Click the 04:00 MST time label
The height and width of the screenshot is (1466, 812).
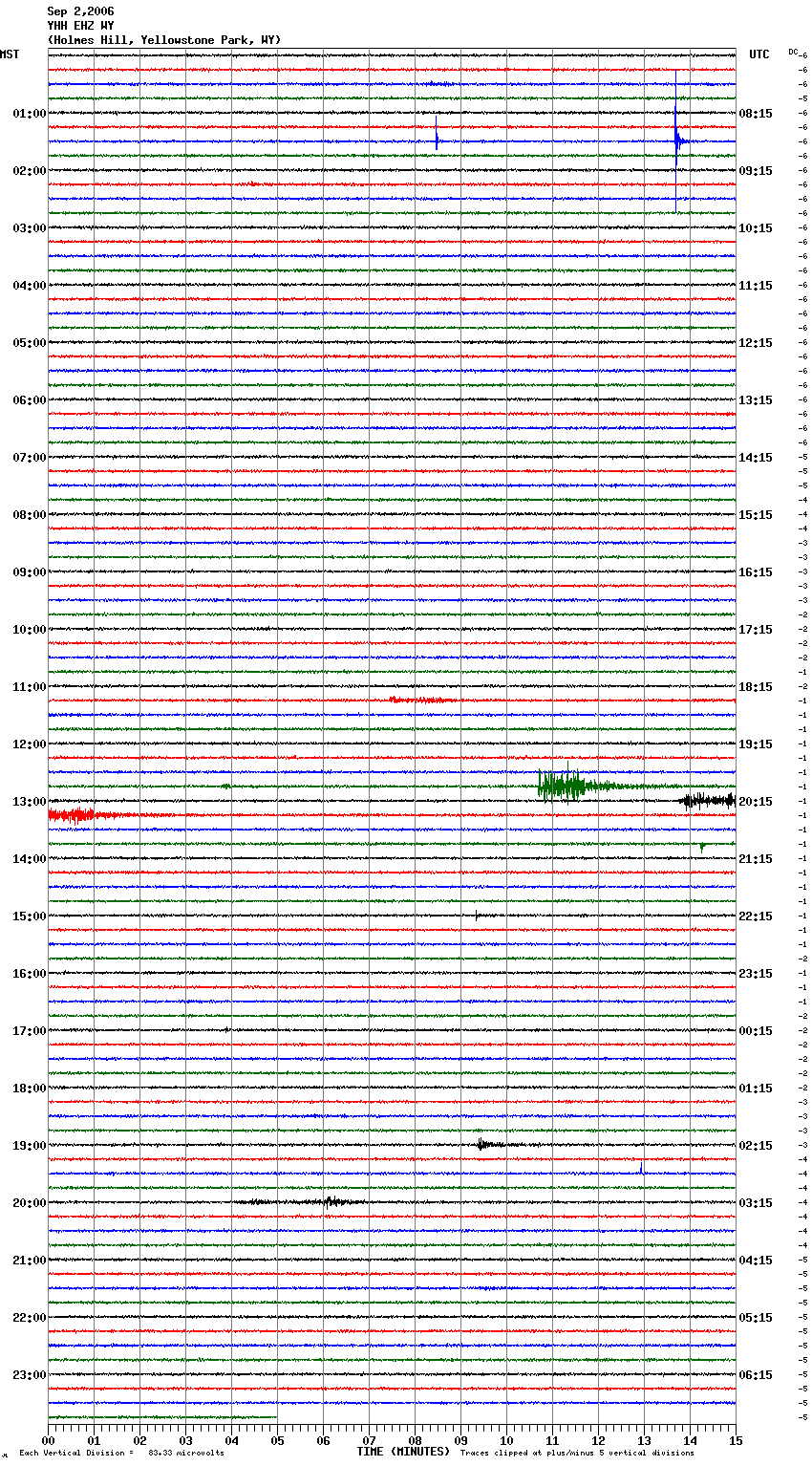[30, 286]
